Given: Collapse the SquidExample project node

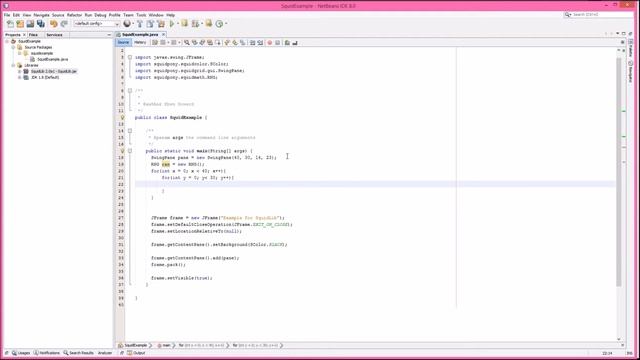Looking at the screenshot, I should (7, 41).
